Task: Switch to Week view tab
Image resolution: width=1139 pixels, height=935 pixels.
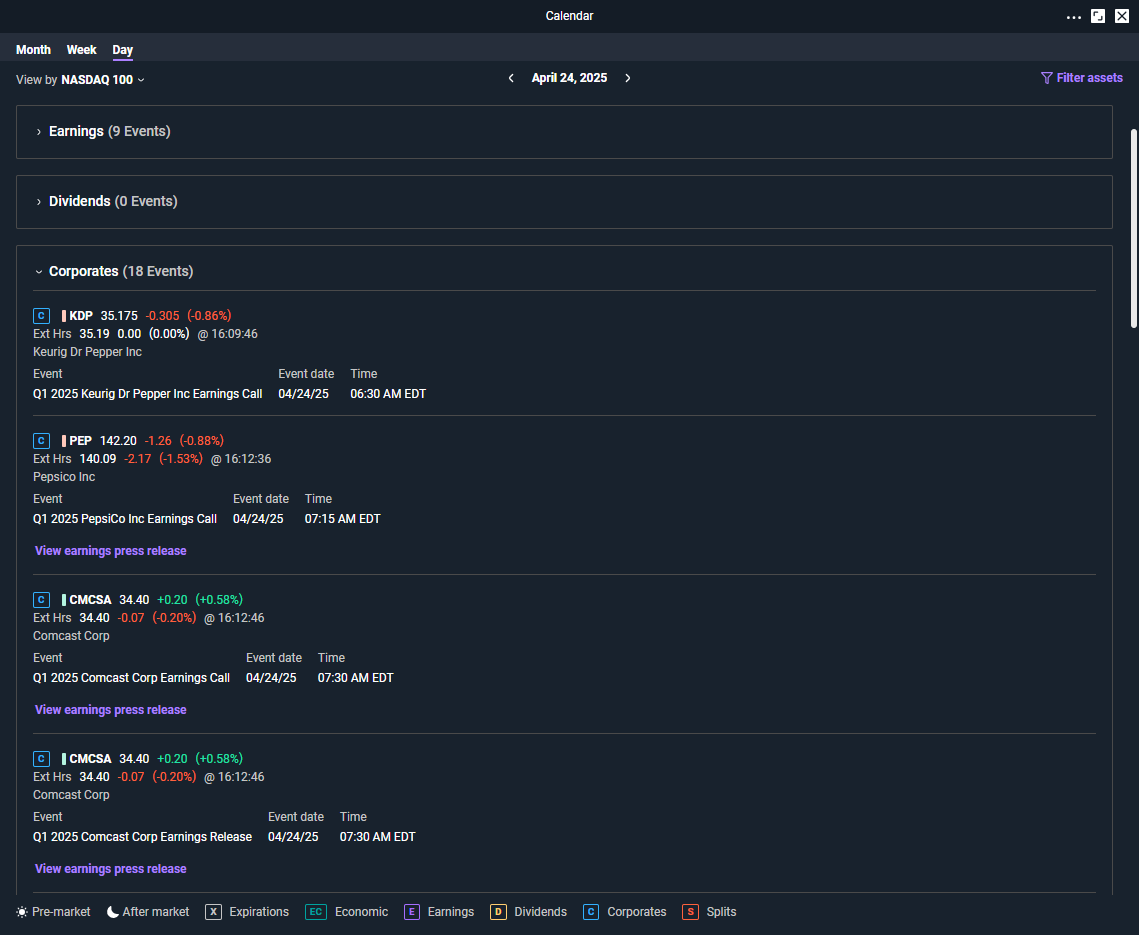Action: (81, 50)
